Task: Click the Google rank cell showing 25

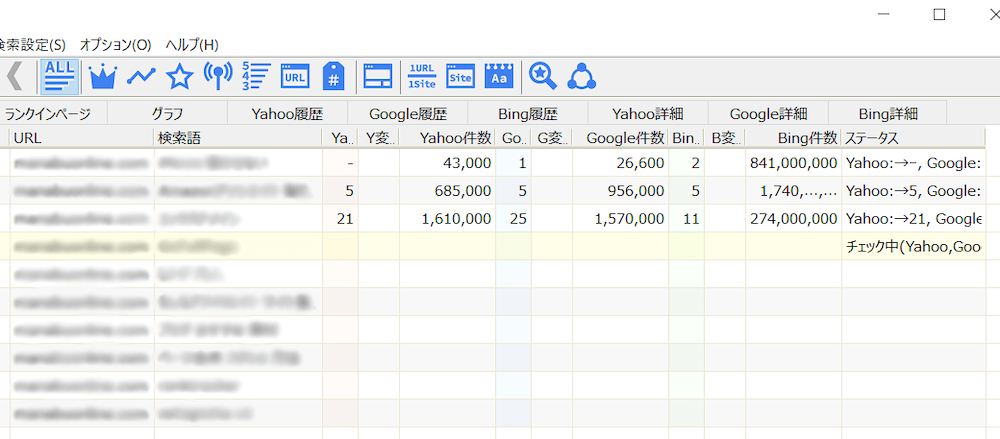Action: point(513,219)
